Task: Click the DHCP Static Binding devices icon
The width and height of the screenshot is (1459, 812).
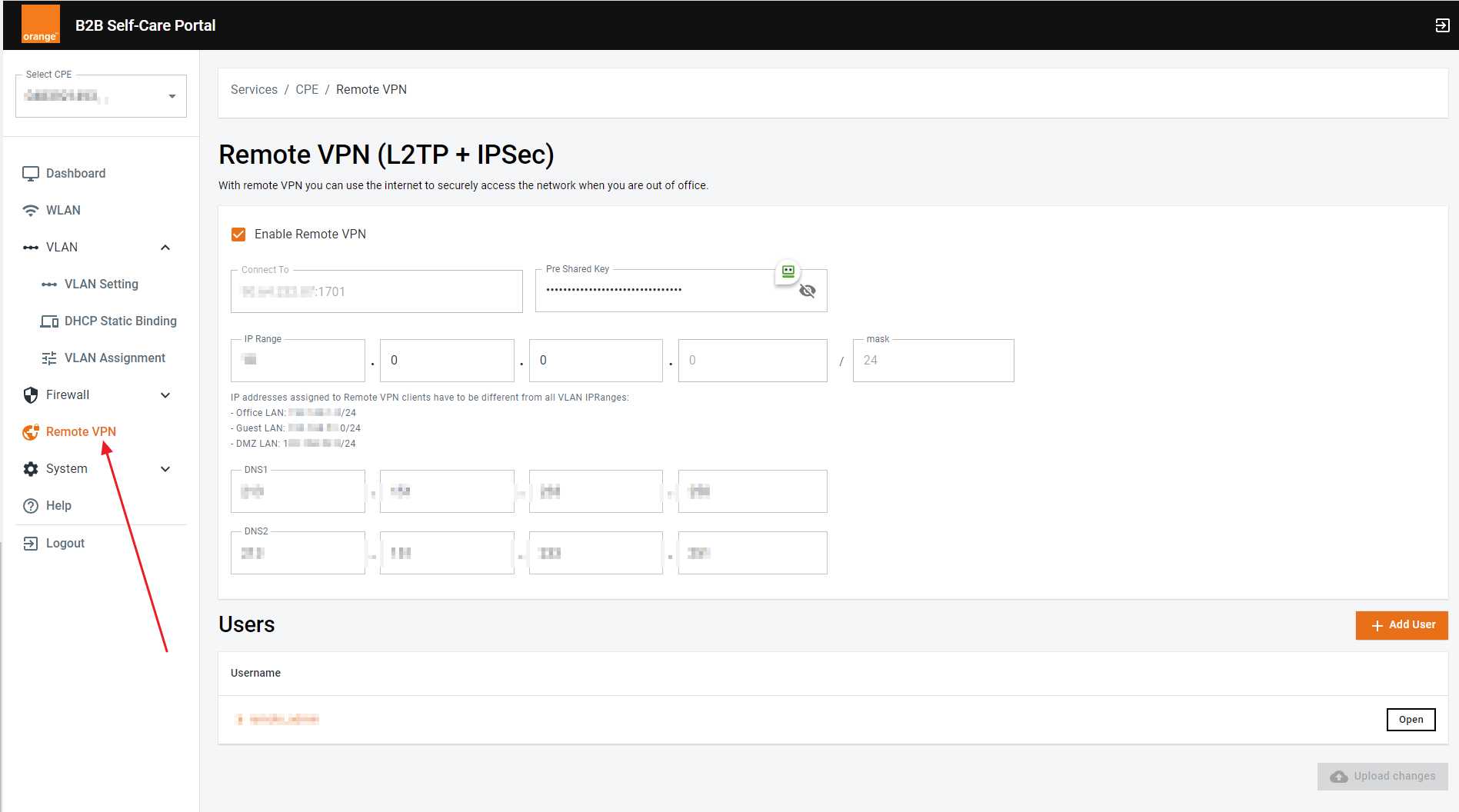Action: pos(49,321)
